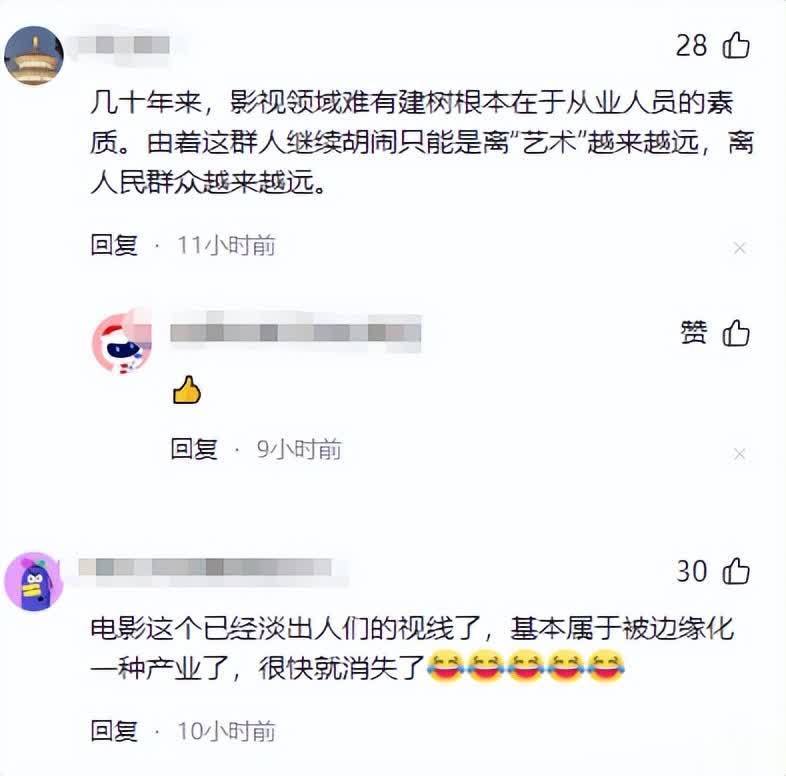
Task: Click the 30 like count
Action: pyautogui.click(x=691, y=571)
